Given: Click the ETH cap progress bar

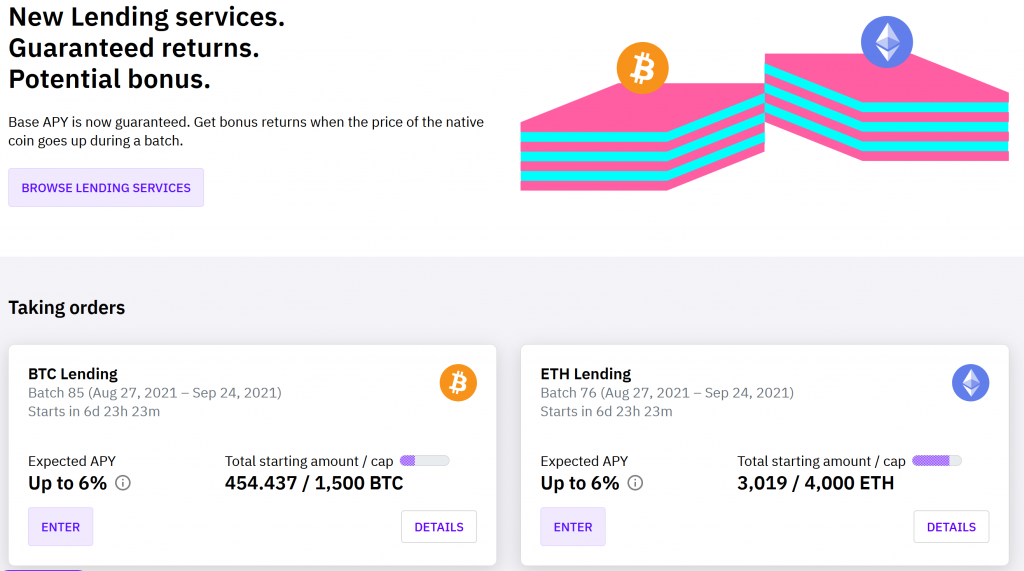Looking at the screenshot, I should 937,461.
